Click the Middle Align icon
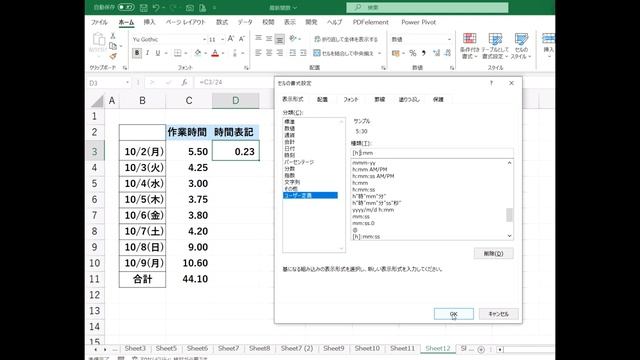 [x=269, y=38]
